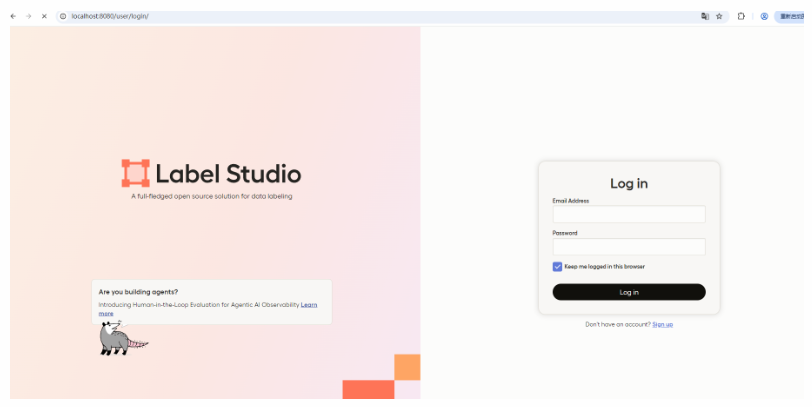
Task: Click the opossum mascot illustration
Action: pyautogui.click(x=123, y=338)
